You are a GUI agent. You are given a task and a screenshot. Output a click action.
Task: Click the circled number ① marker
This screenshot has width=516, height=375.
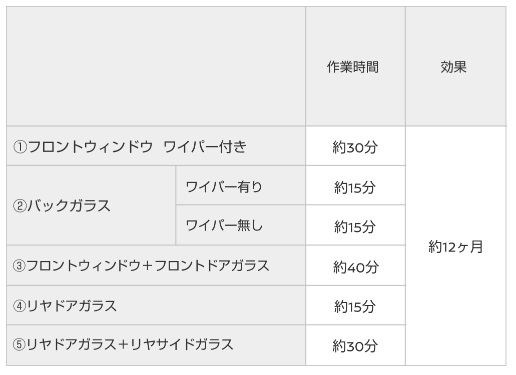tap(20, 147)
